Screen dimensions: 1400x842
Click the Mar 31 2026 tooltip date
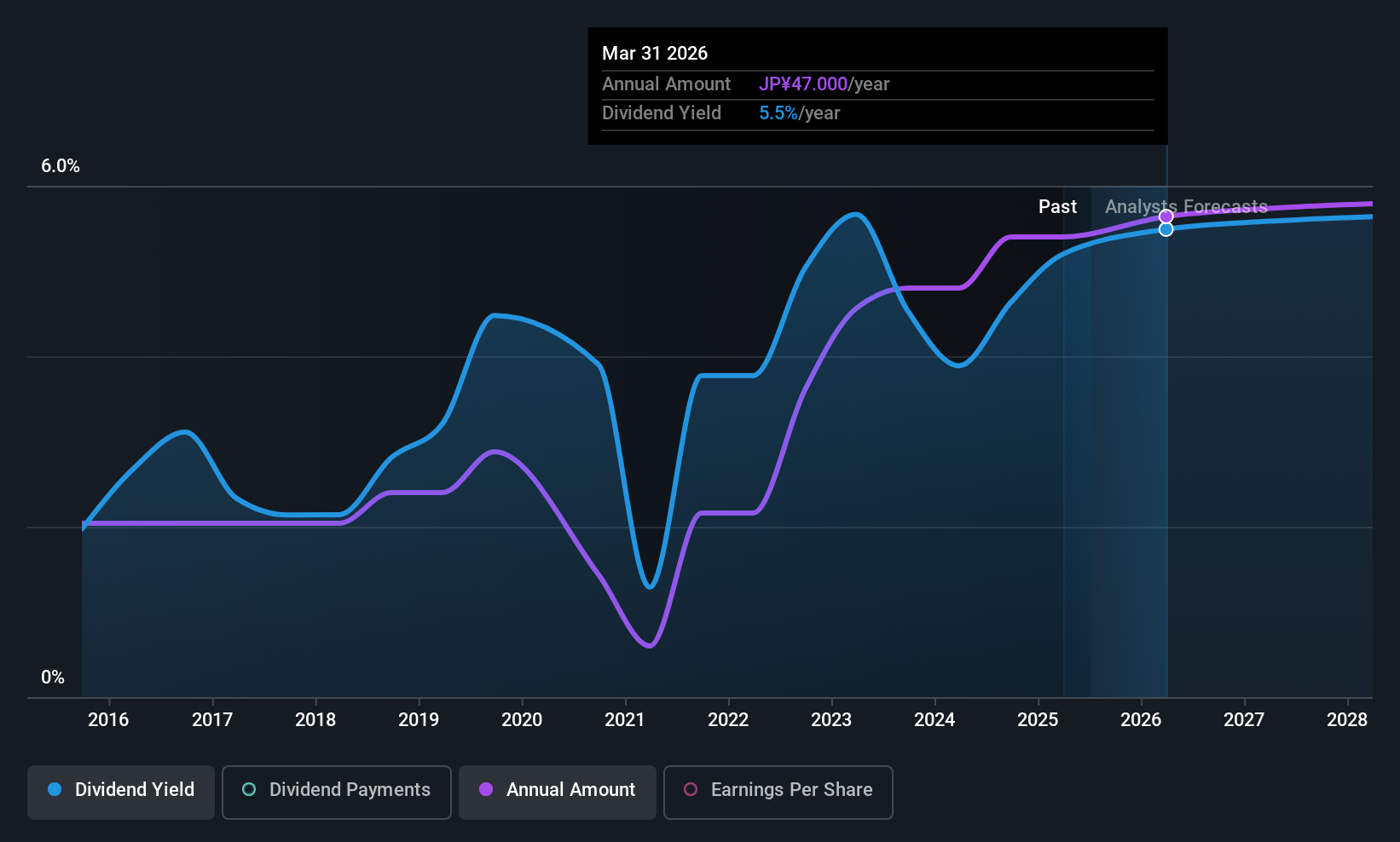pos(655,54)
